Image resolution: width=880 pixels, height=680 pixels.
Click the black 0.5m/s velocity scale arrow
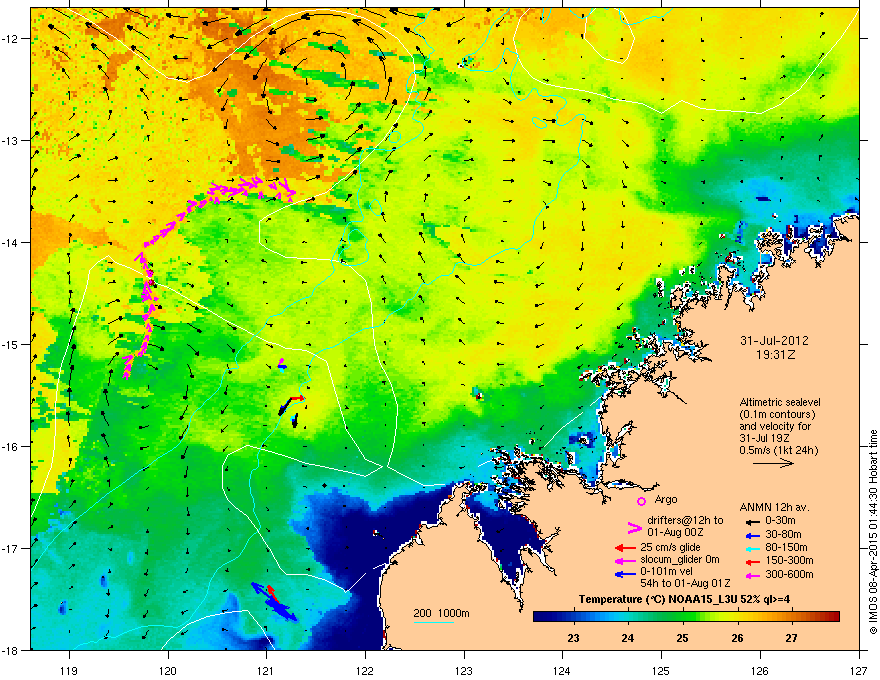point(773,463)
